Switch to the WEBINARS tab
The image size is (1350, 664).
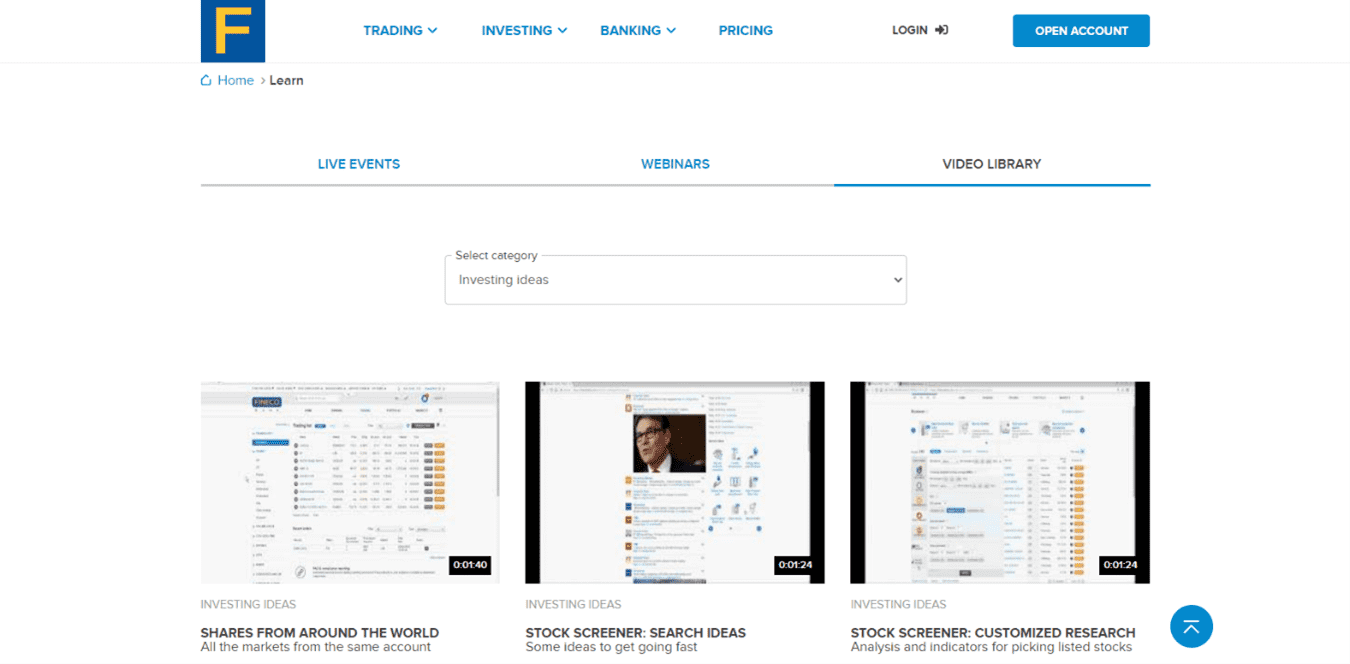coord(675,163)
